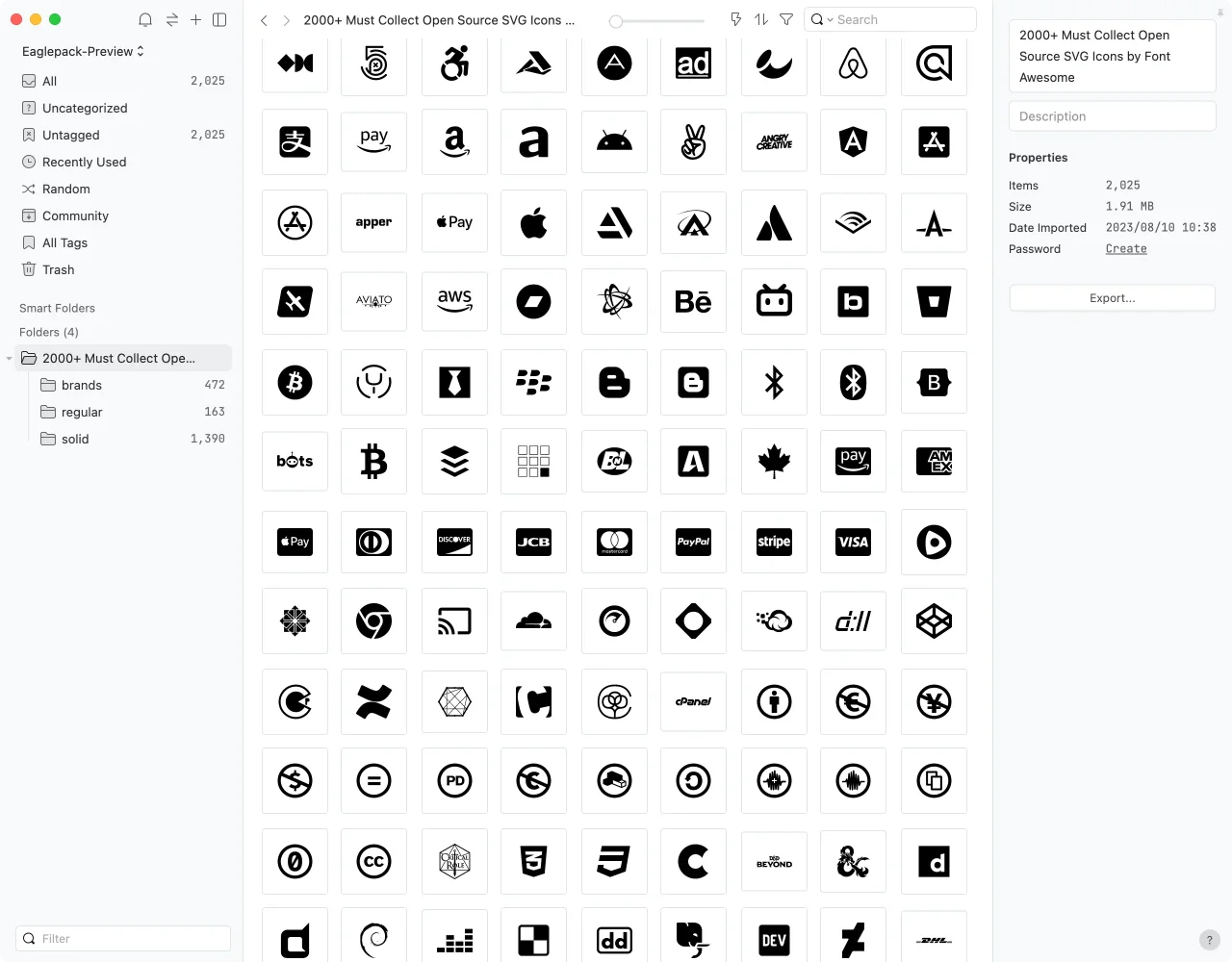Open the notifications bell
Screen dimensions: 1232x962
[145, 19]
